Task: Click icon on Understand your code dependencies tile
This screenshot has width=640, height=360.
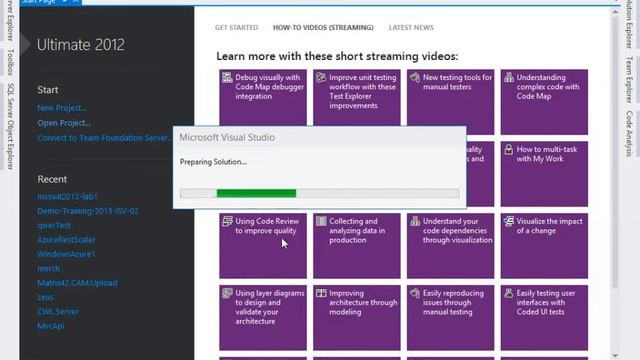Action: pyautogui.click(x=415, y=221)
